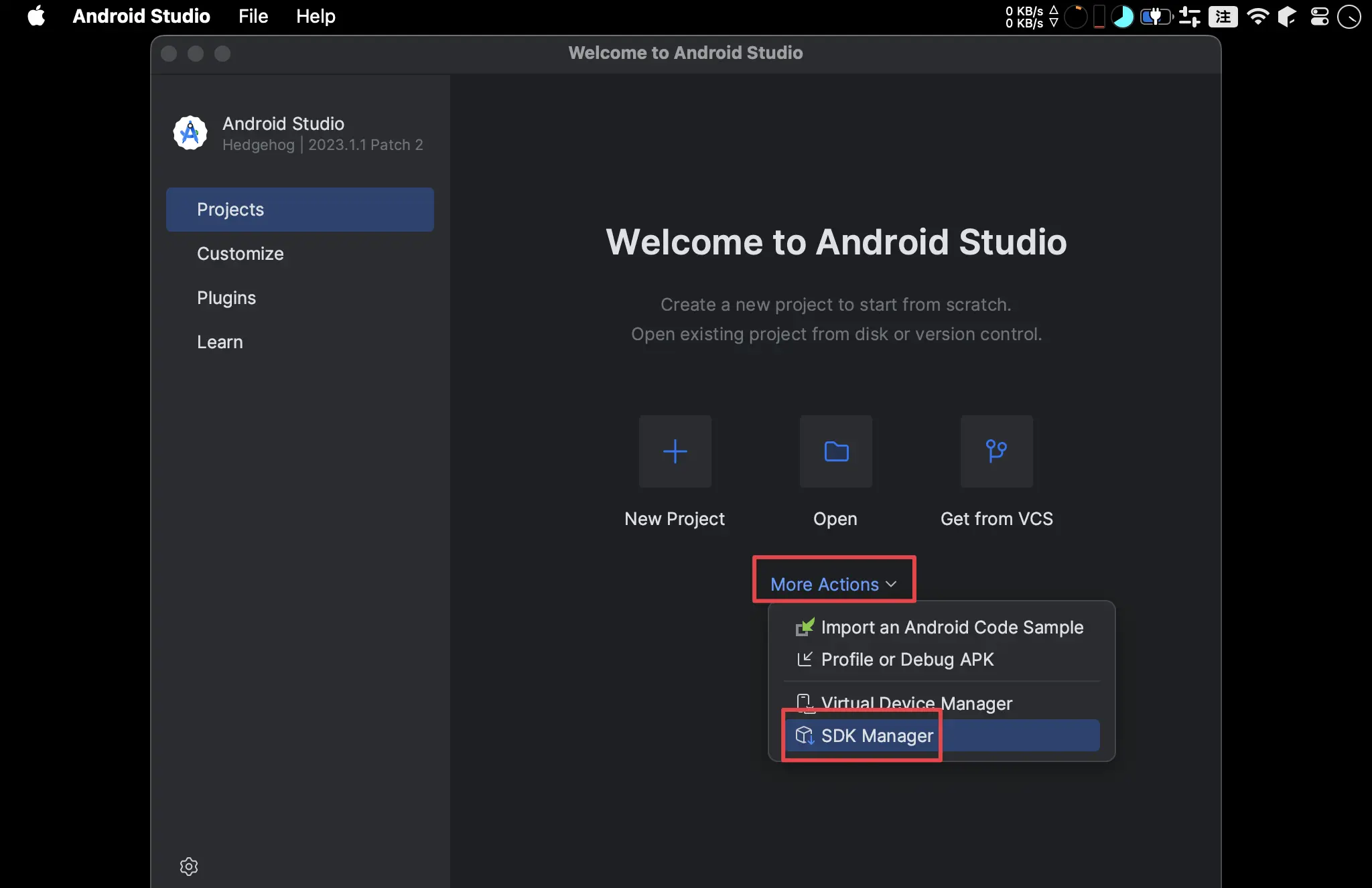Click the Settings gear icon bottom left
This screenshot has width=1372, height=888.
[x=188, y=866]
